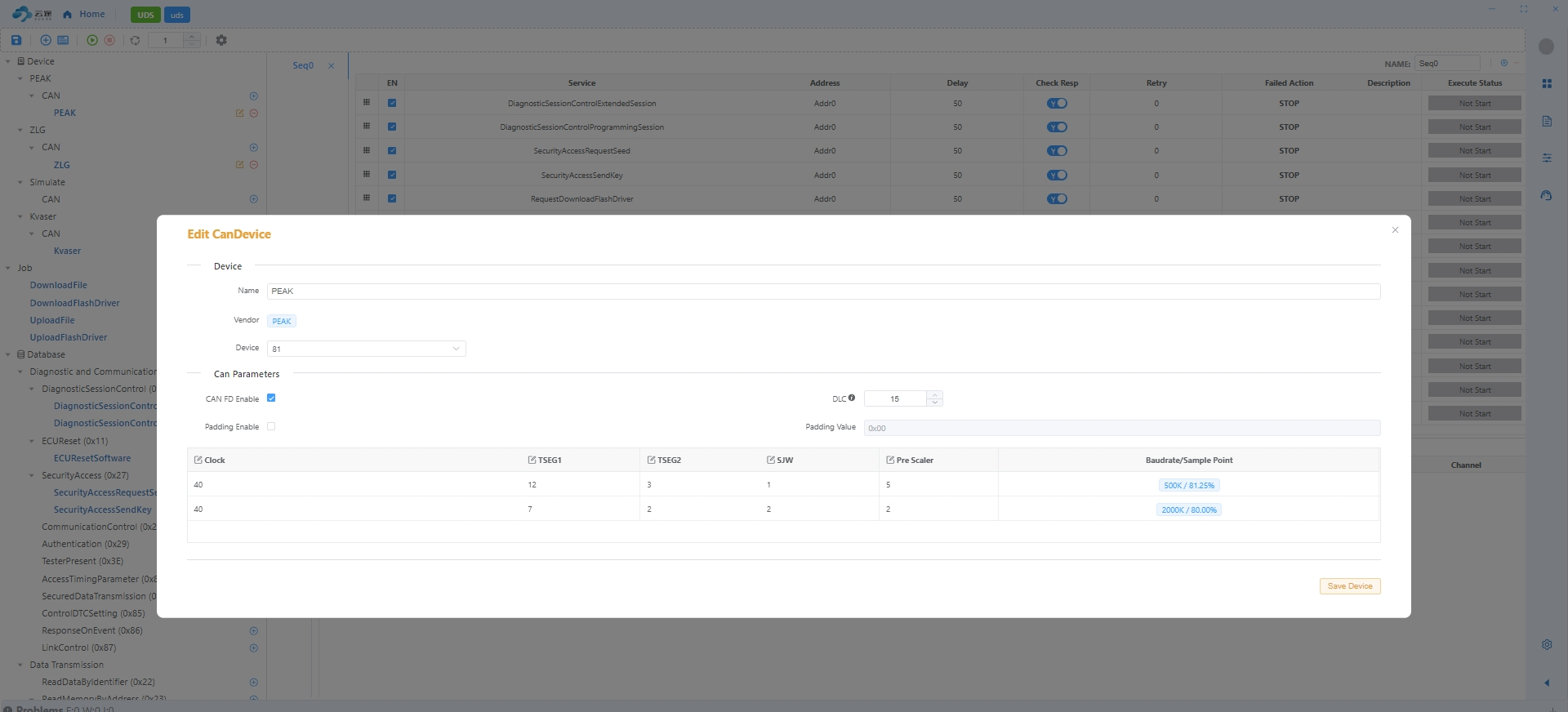Click the loop cycle icon in toolbar
The height and width of the screenshot is (712, 1568).
point(136,40)
